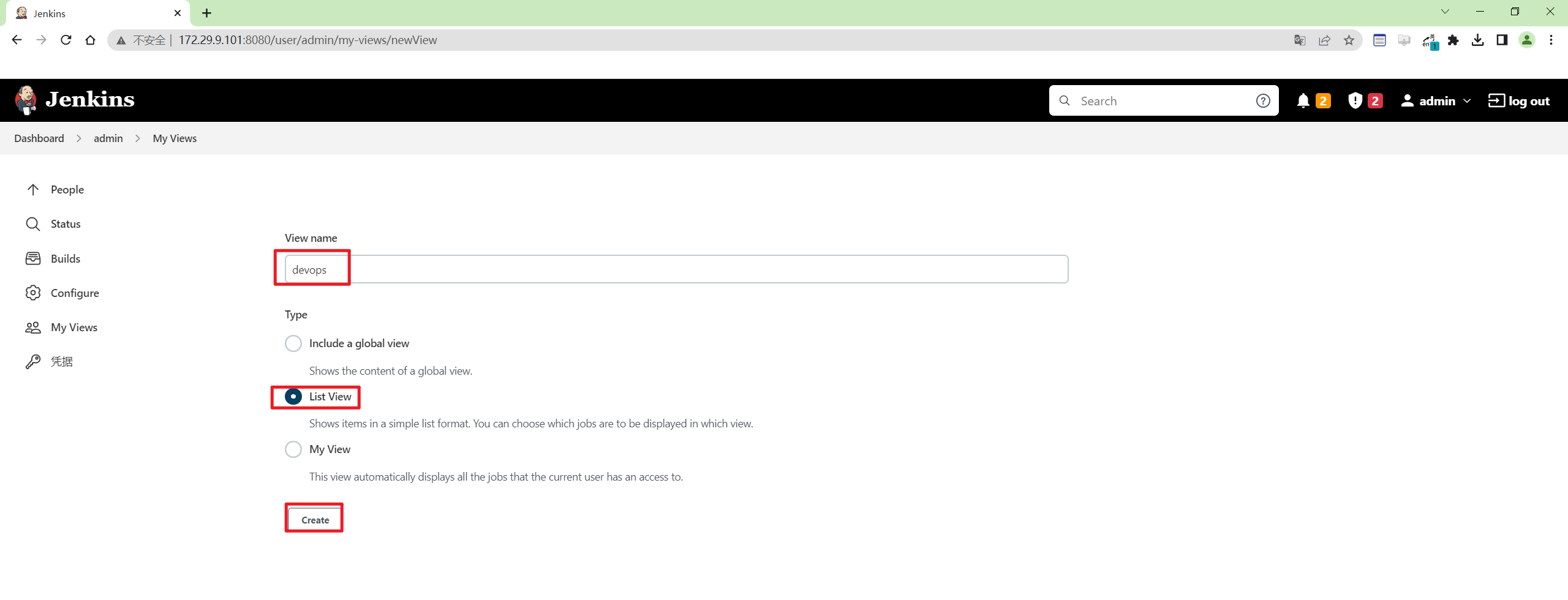Open the My Views sidebar link
Viewport: 1568px width, 600px height.
[74, 328]
